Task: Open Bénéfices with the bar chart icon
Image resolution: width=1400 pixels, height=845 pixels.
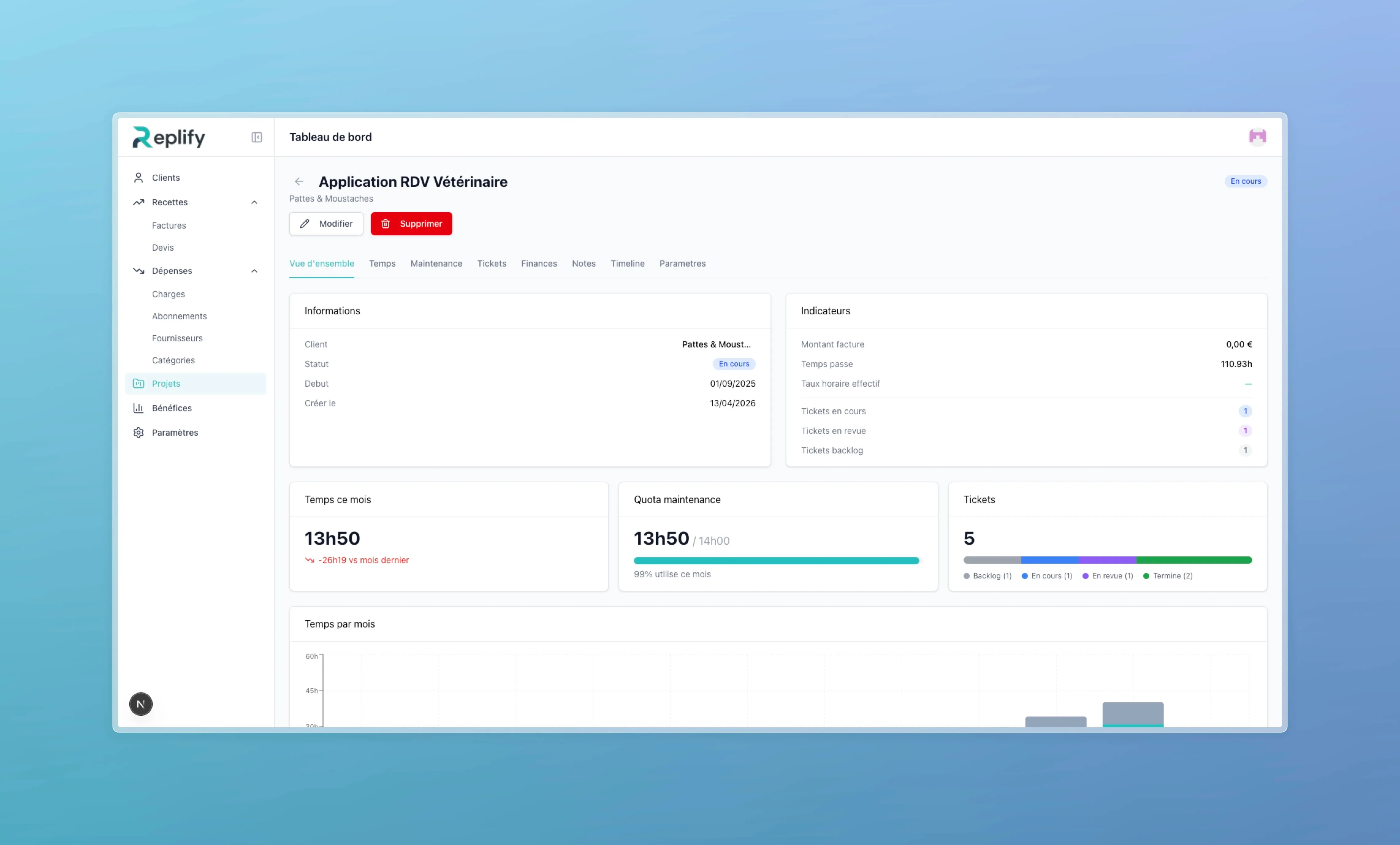Action: coord(138,408)
